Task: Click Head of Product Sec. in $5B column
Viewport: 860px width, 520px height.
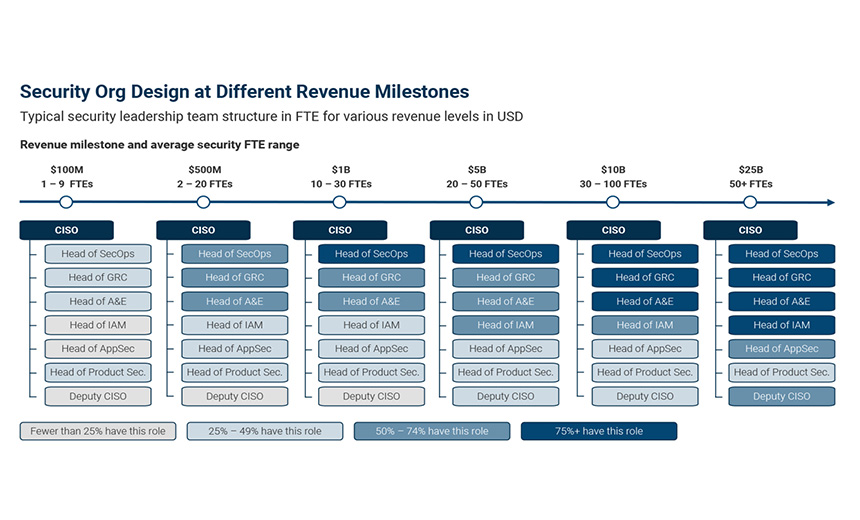Action: pyautogui.click(x=506, y=372)
